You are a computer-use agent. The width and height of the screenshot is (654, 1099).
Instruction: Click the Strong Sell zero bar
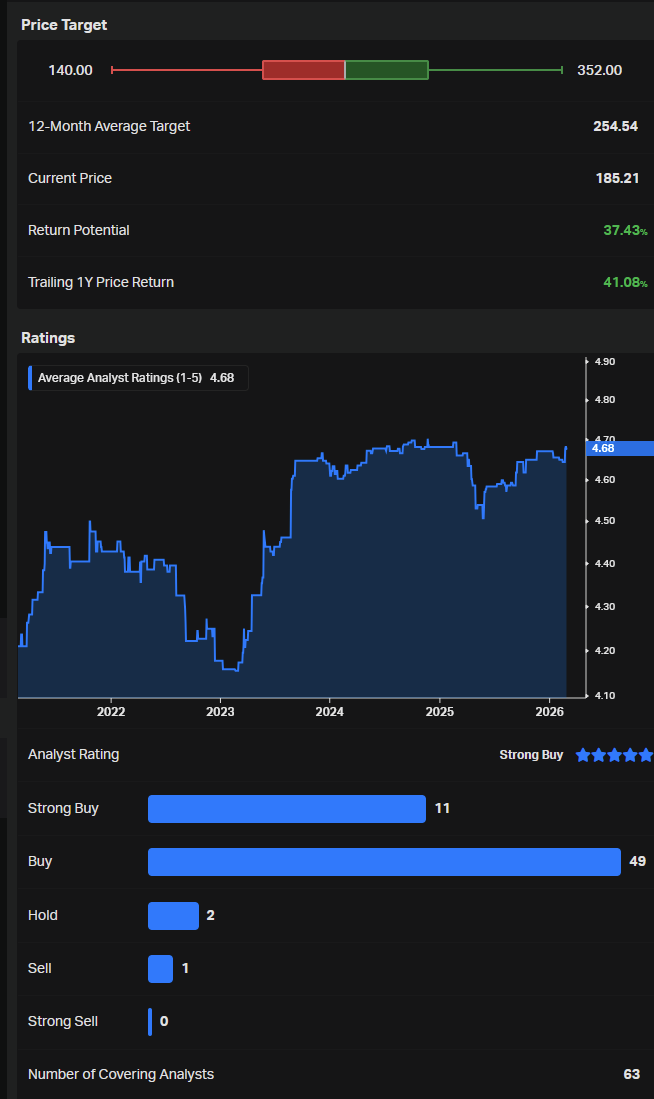(x=150, y=1022)
